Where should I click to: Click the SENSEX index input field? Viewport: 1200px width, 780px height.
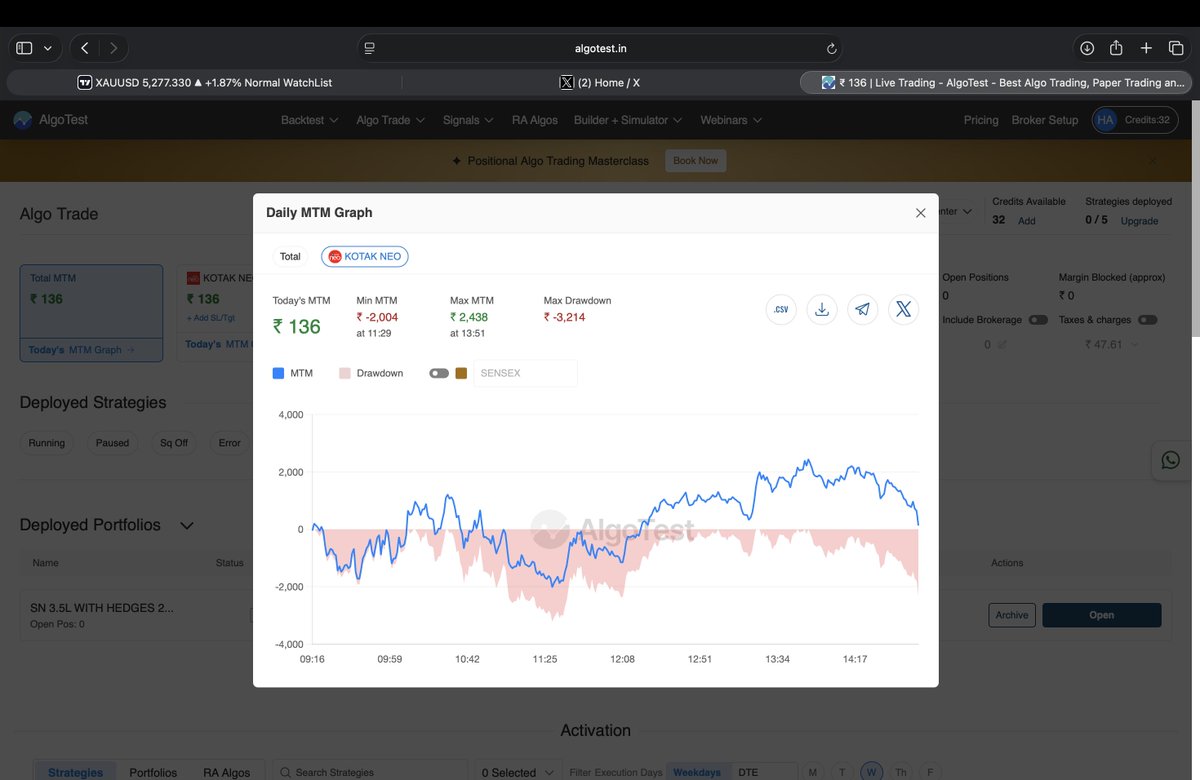[x=525, y=373]
